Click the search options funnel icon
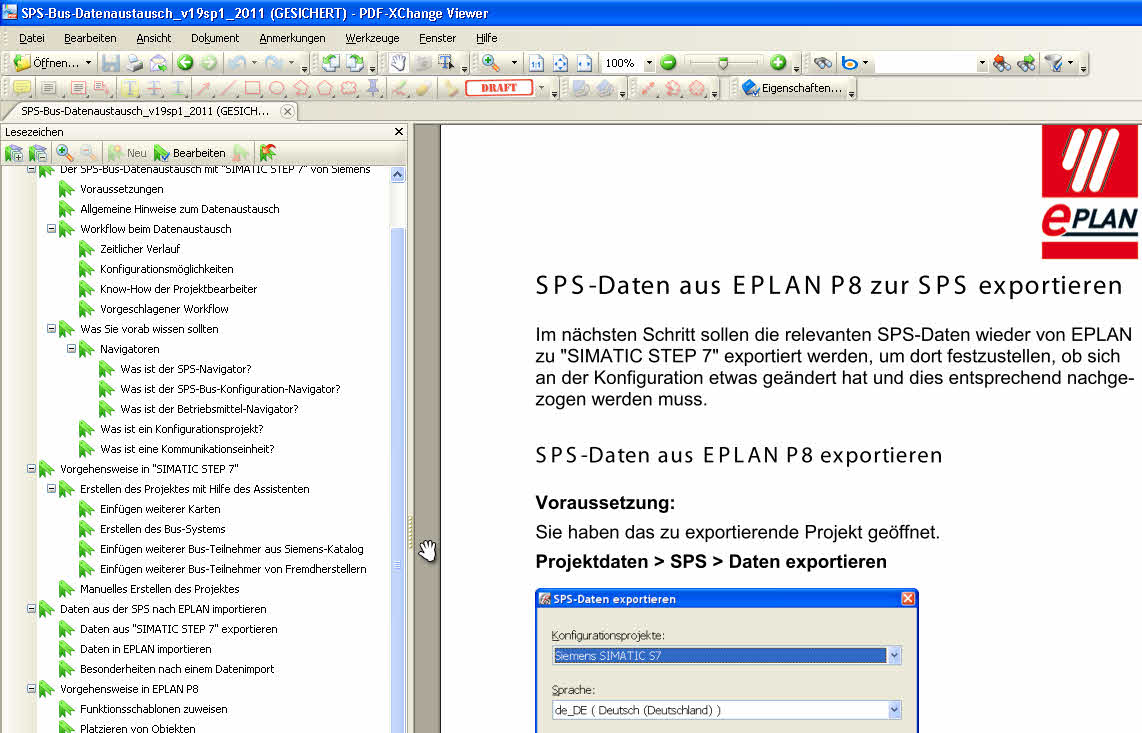This screenshot has width=1142, height=733. click(x=1053, y=63)
